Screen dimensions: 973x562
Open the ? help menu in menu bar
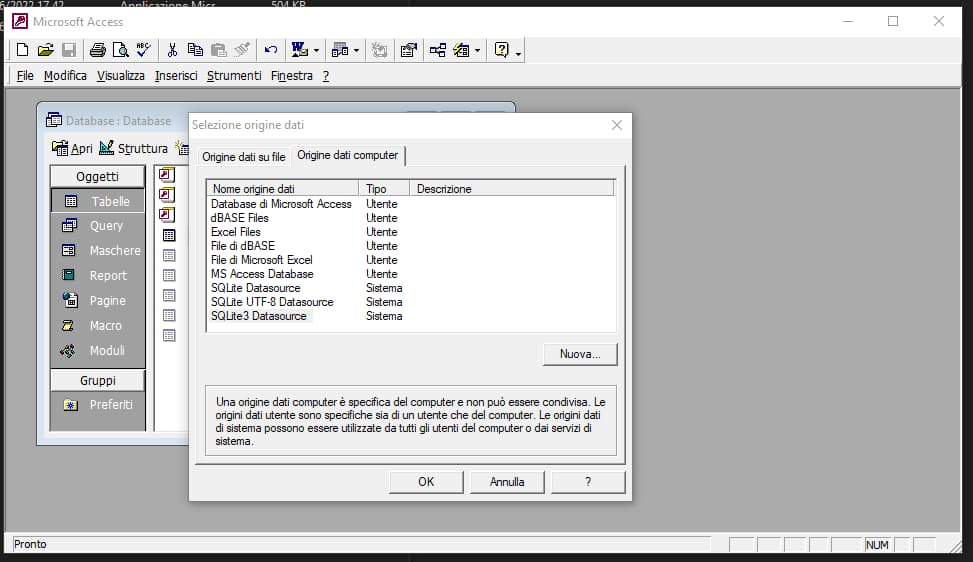(326, 76)
